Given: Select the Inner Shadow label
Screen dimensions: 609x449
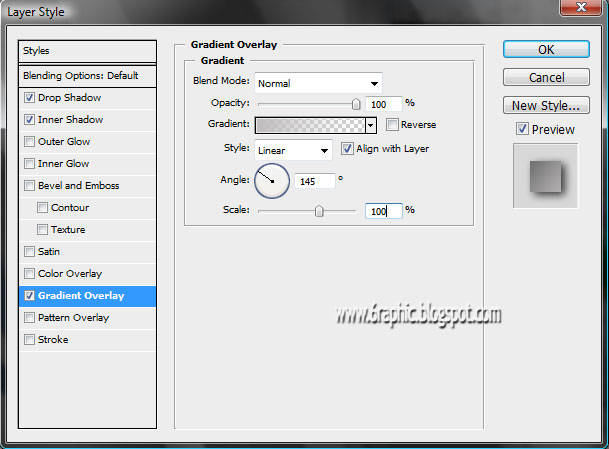Looking at the screenshot, I should (70, 120).
